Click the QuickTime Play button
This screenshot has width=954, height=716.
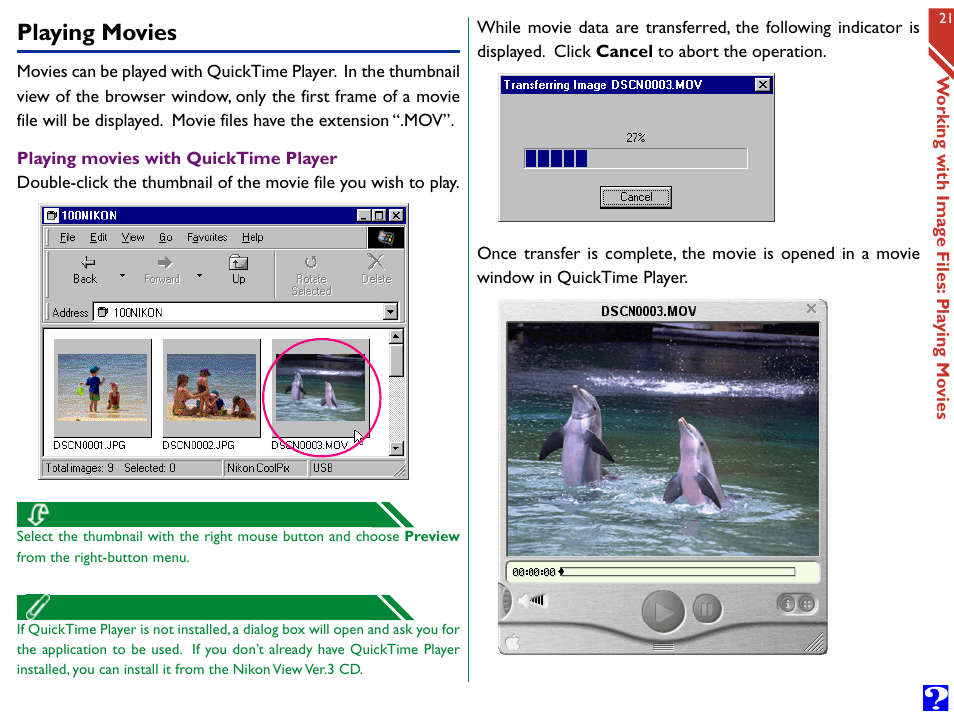click(x=663, y=611)
